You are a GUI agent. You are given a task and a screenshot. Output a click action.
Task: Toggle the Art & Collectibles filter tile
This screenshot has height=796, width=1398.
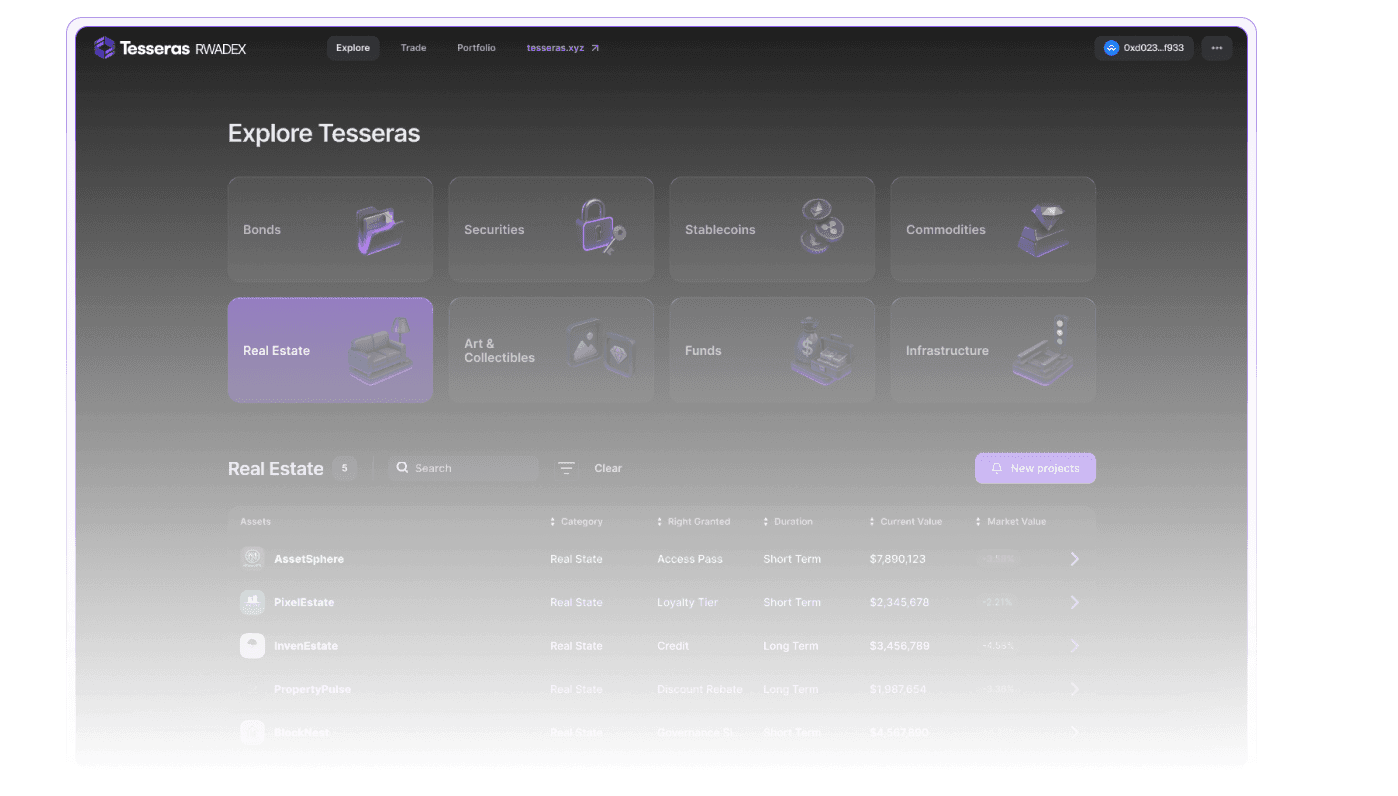click(x=551, y=350)
